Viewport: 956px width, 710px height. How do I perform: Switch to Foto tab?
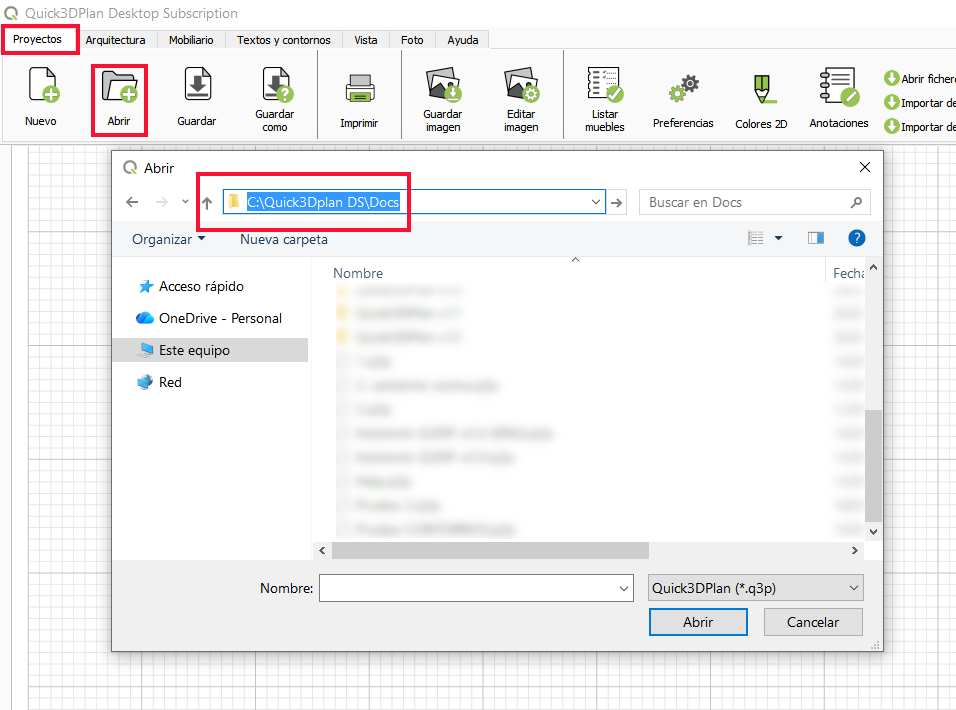(x=412, y=40)
